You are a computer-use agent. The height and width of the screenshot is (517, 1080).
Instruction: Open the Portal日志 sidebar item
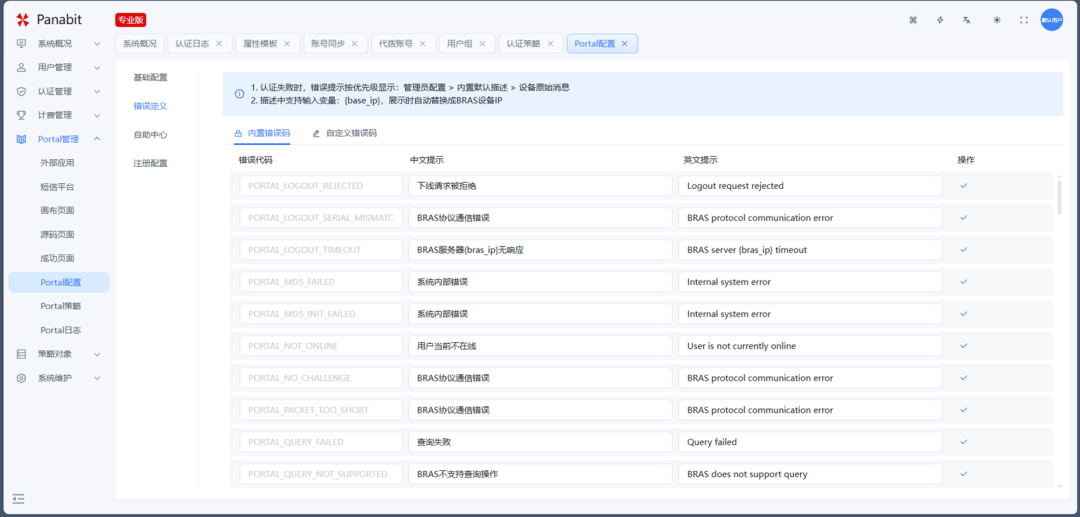tap(59, 330)
